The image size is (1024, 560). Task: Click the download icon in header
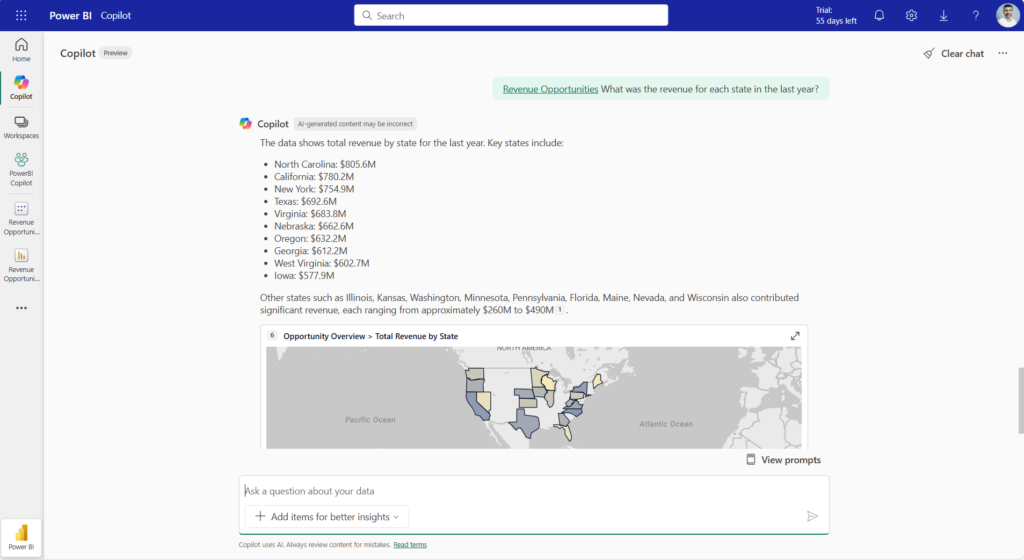tap(944, 15)
